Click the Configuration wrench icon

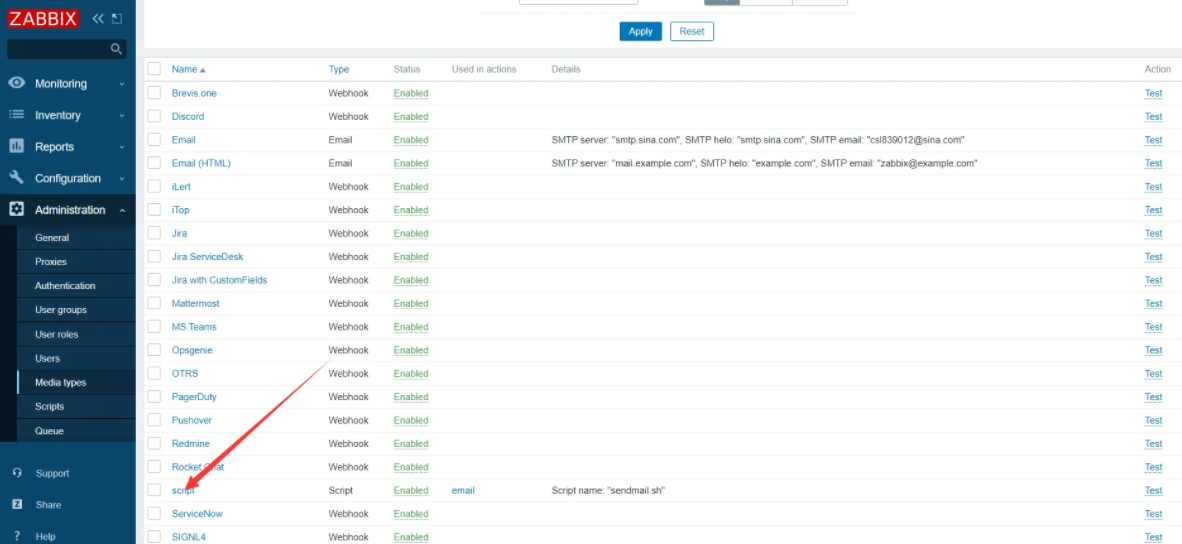(17, 178)
